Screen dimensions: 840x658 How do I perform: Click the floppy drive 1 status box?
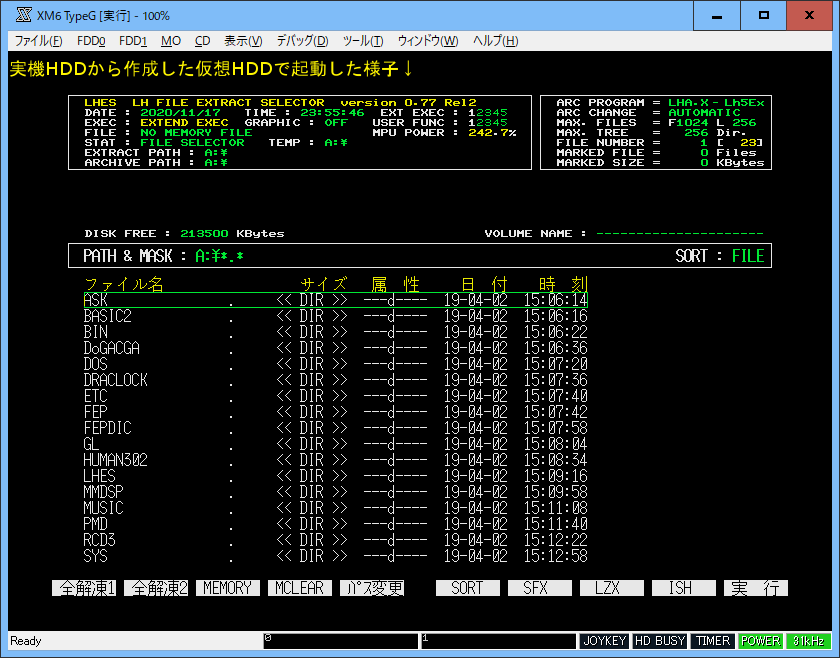tap(498, 641)
